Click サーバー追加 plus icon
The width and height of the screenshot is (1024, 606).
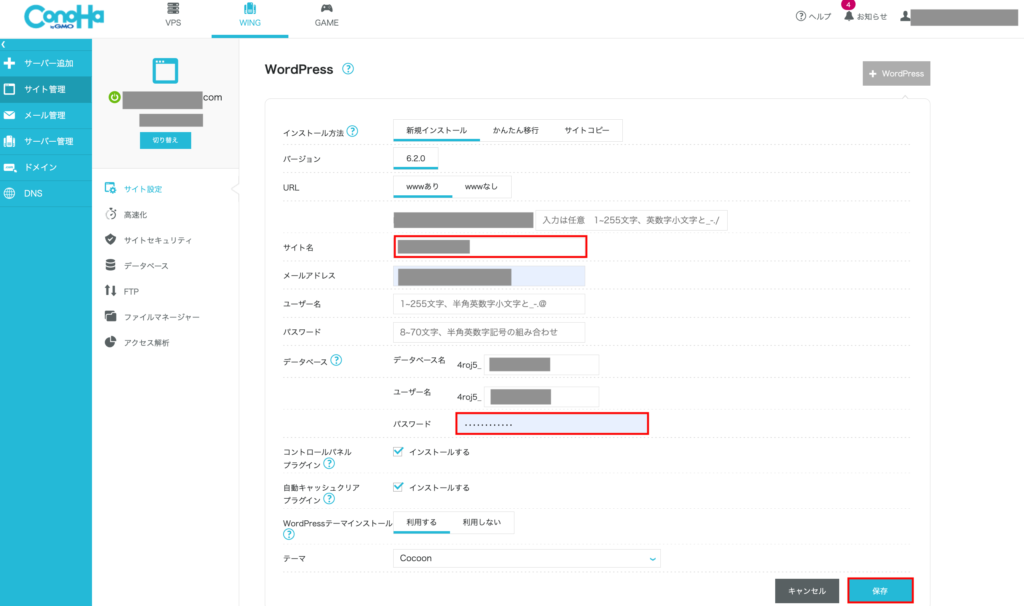9,63
